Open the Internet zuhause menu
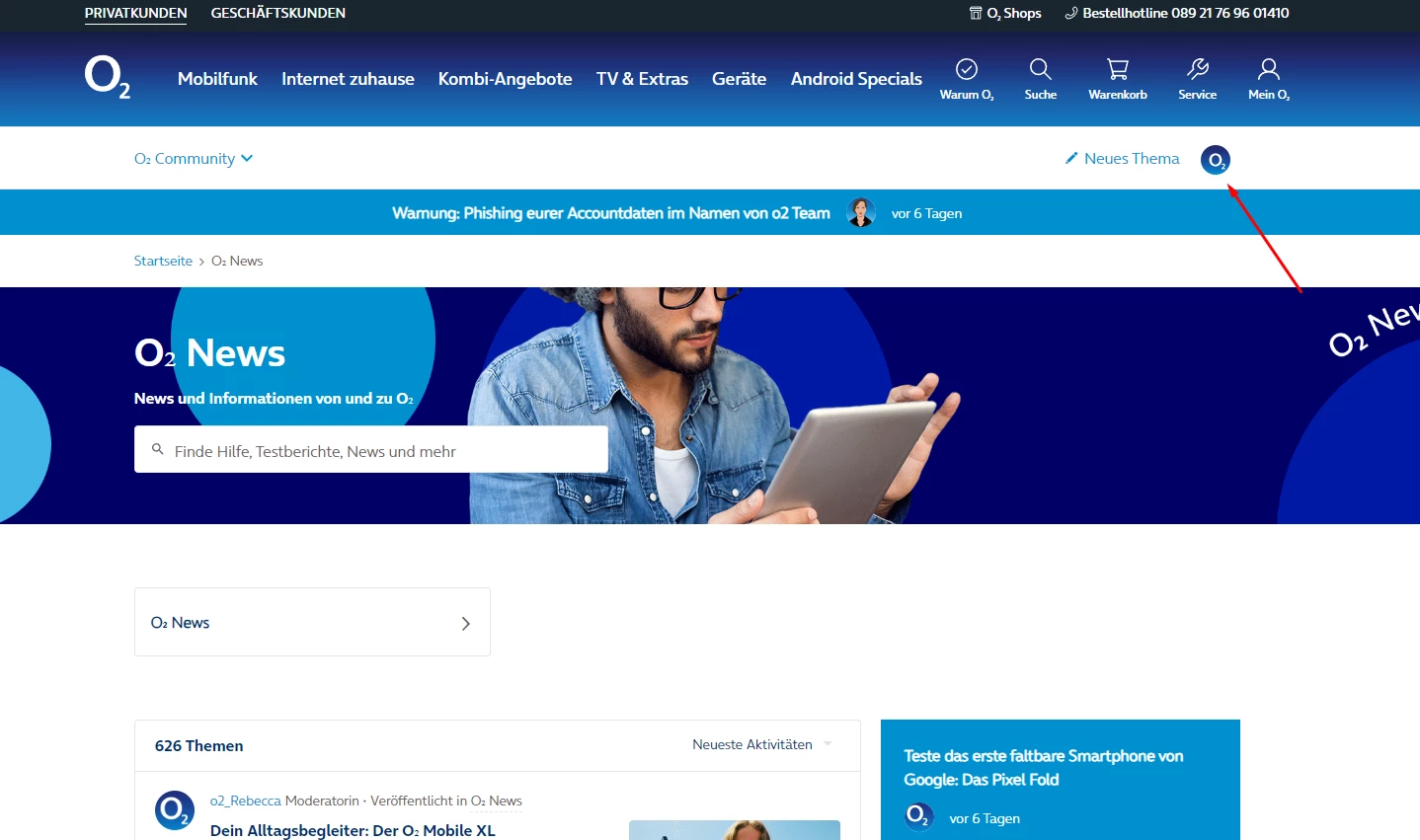1420x840 pixels. coord(348,79)
